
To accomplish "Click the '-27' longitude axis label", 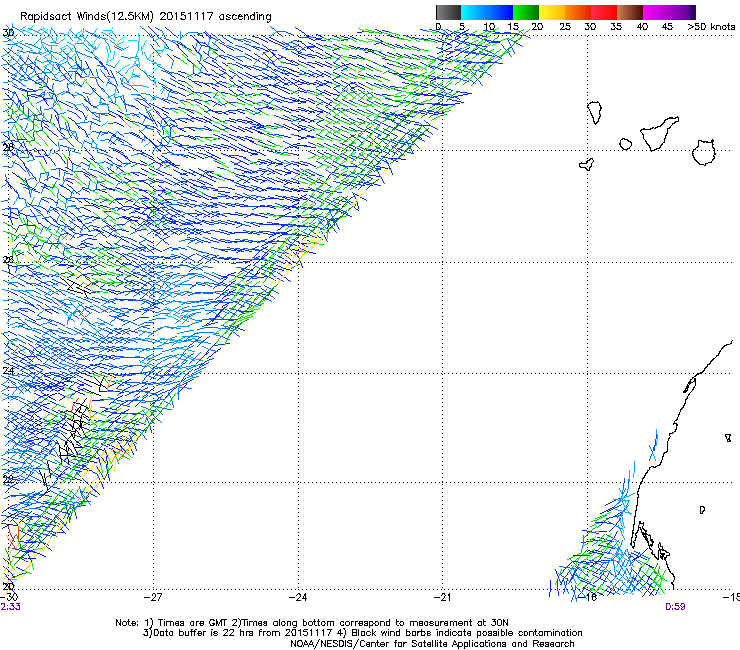I will (x=153, y=597).
